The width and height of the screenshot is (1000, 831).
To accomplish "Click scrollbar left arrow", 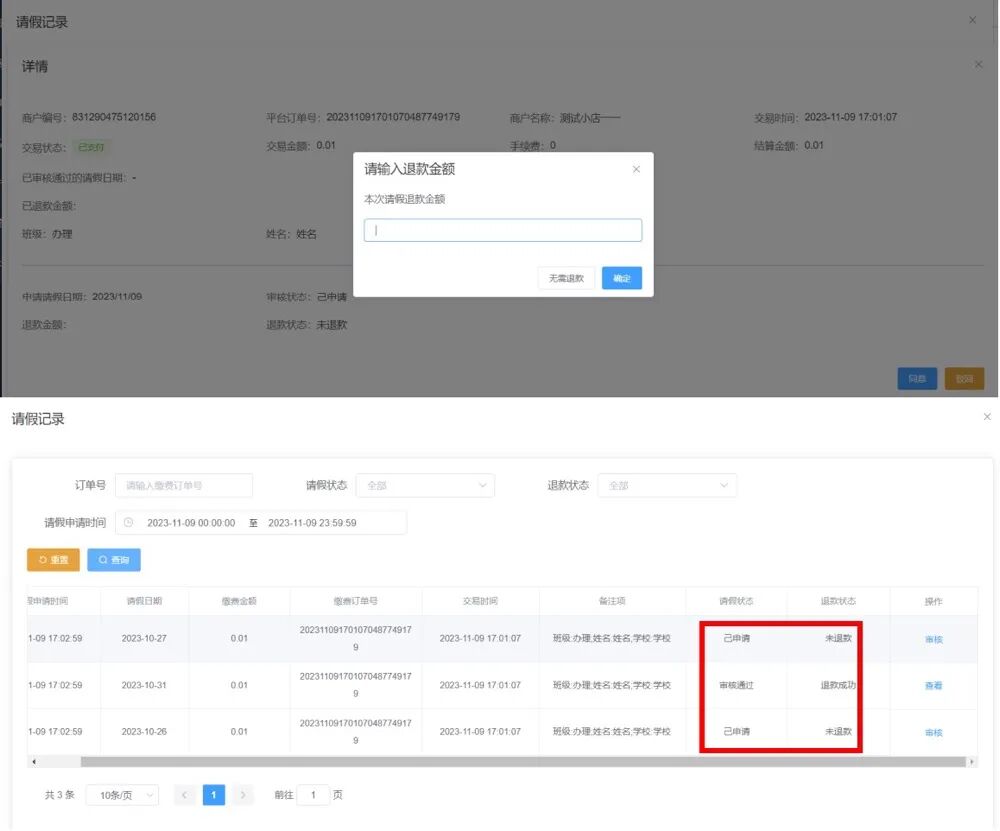I will pos(34,761).
